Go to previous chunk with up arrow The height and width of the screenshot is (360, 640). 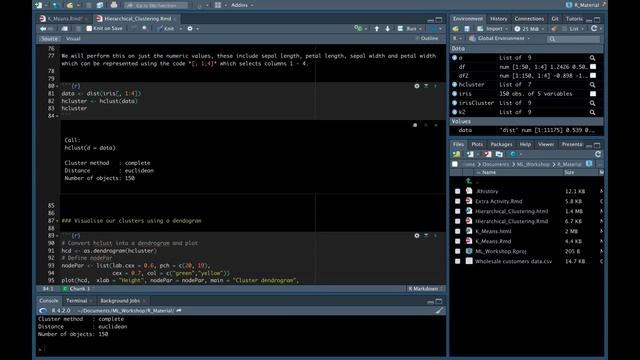point(377,29)
